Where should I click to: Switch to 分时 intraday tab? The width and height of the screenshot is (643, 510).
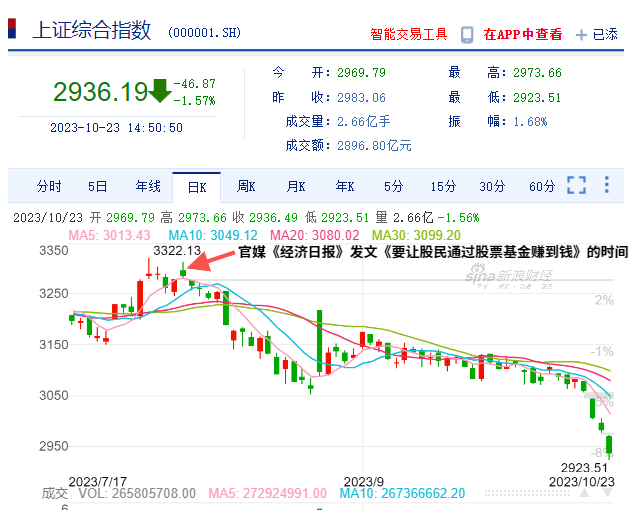point(49,187)
